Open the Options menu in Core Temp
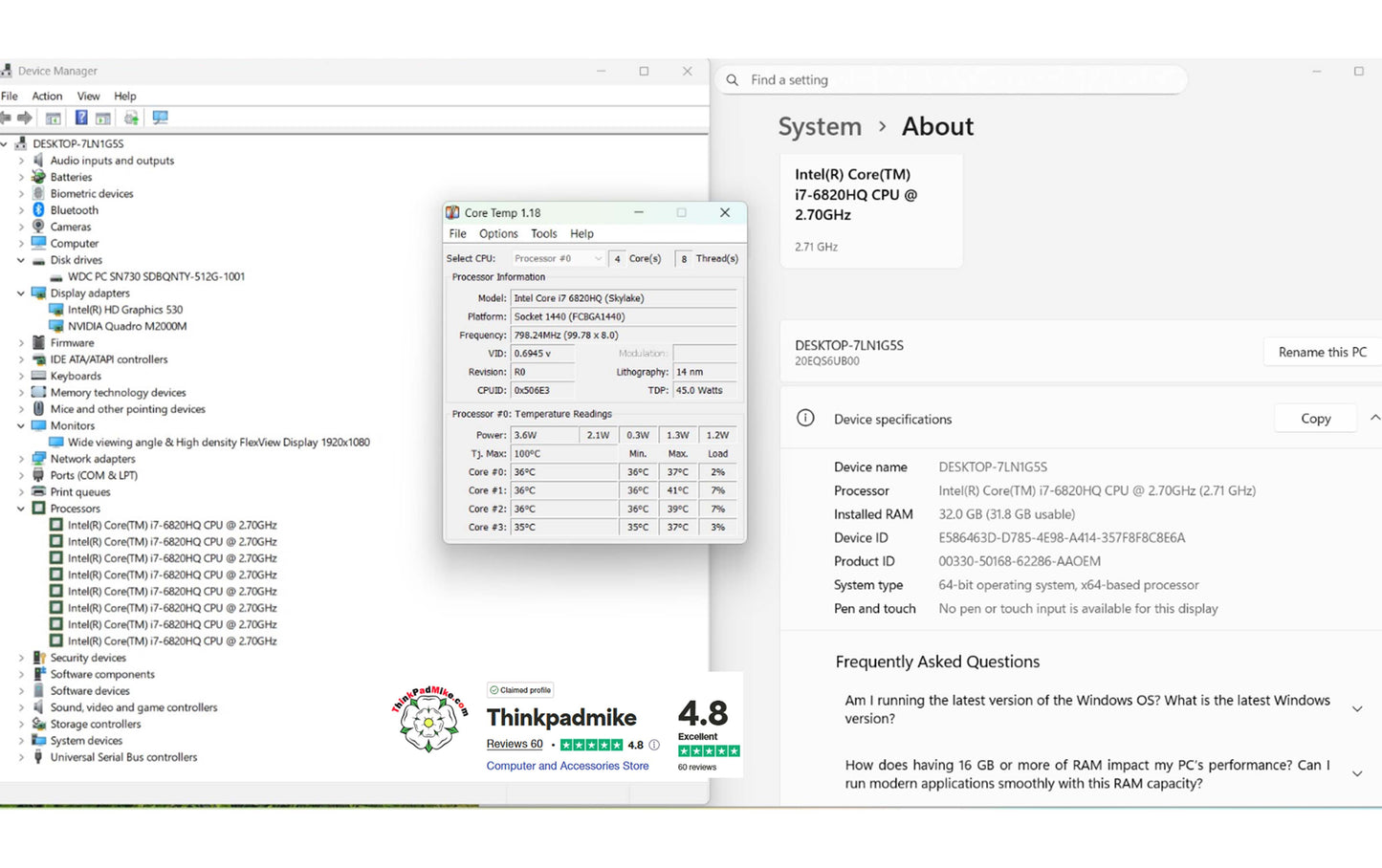This screenshot has width=1382, height=868. [498, 233]
